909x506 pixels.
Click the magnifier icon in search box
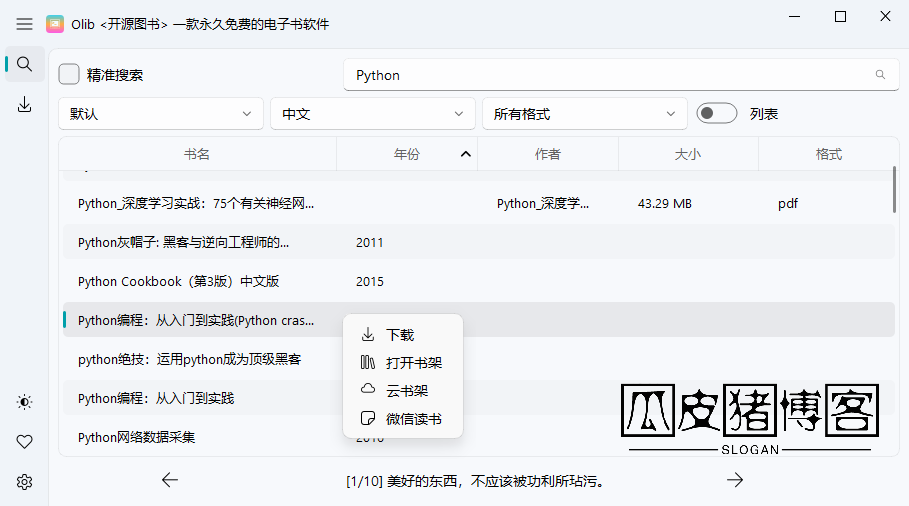tap(880, 75)
